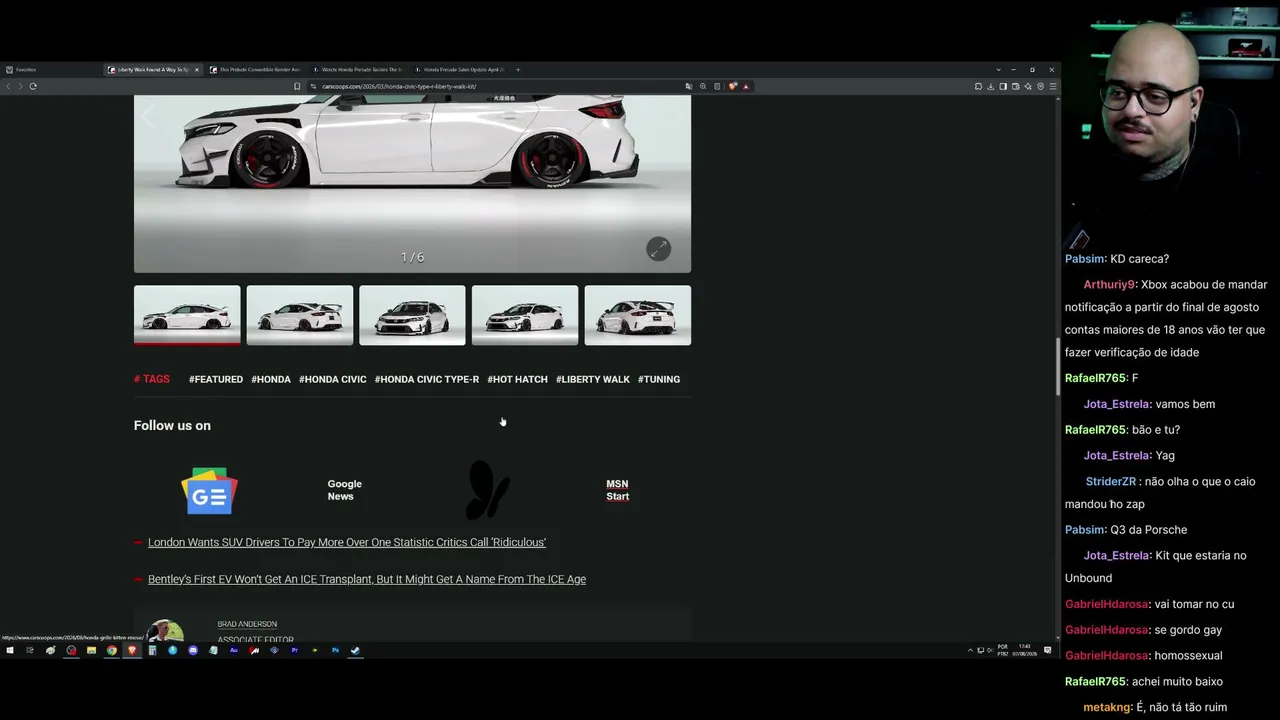This screenshot has width=1280, height=720.
Task: Open the Google News follow icon
Action: [209, 491]
